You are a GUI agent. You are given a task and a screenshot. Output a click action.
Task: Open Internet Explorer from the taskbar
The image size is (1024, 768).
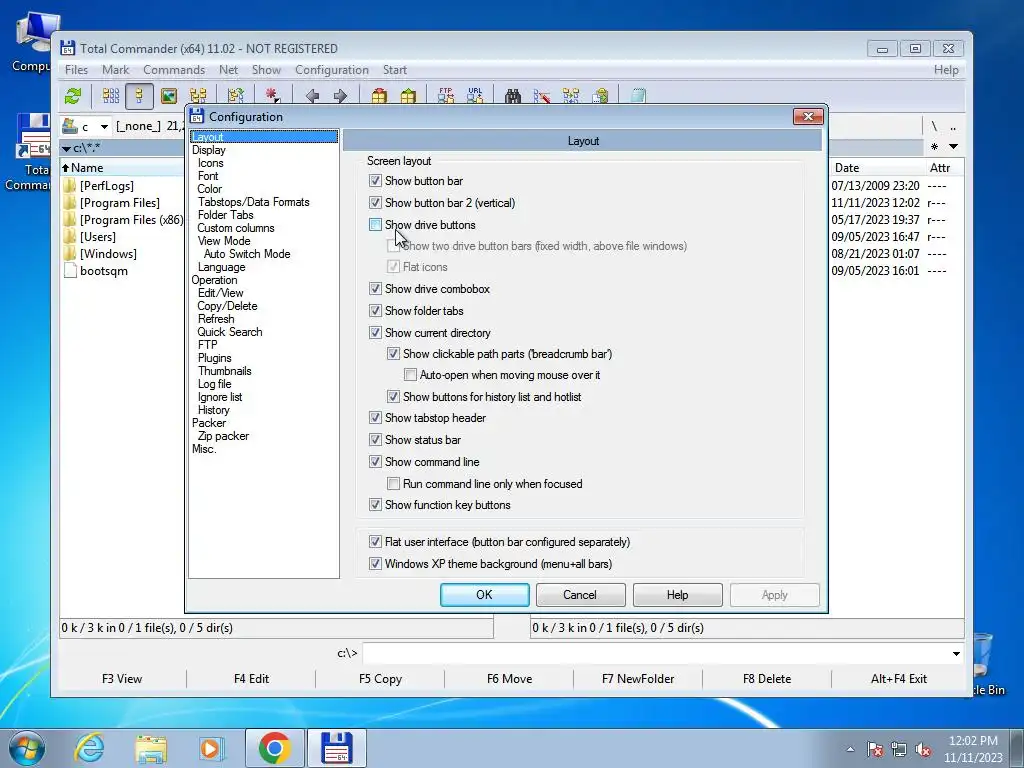[x=89, y=748]
